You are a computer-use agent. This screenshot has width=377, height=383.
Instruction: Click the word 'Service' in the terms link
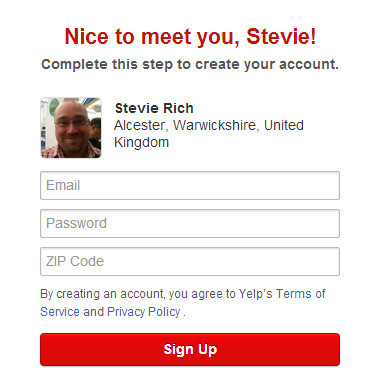(x=60, y=312)
